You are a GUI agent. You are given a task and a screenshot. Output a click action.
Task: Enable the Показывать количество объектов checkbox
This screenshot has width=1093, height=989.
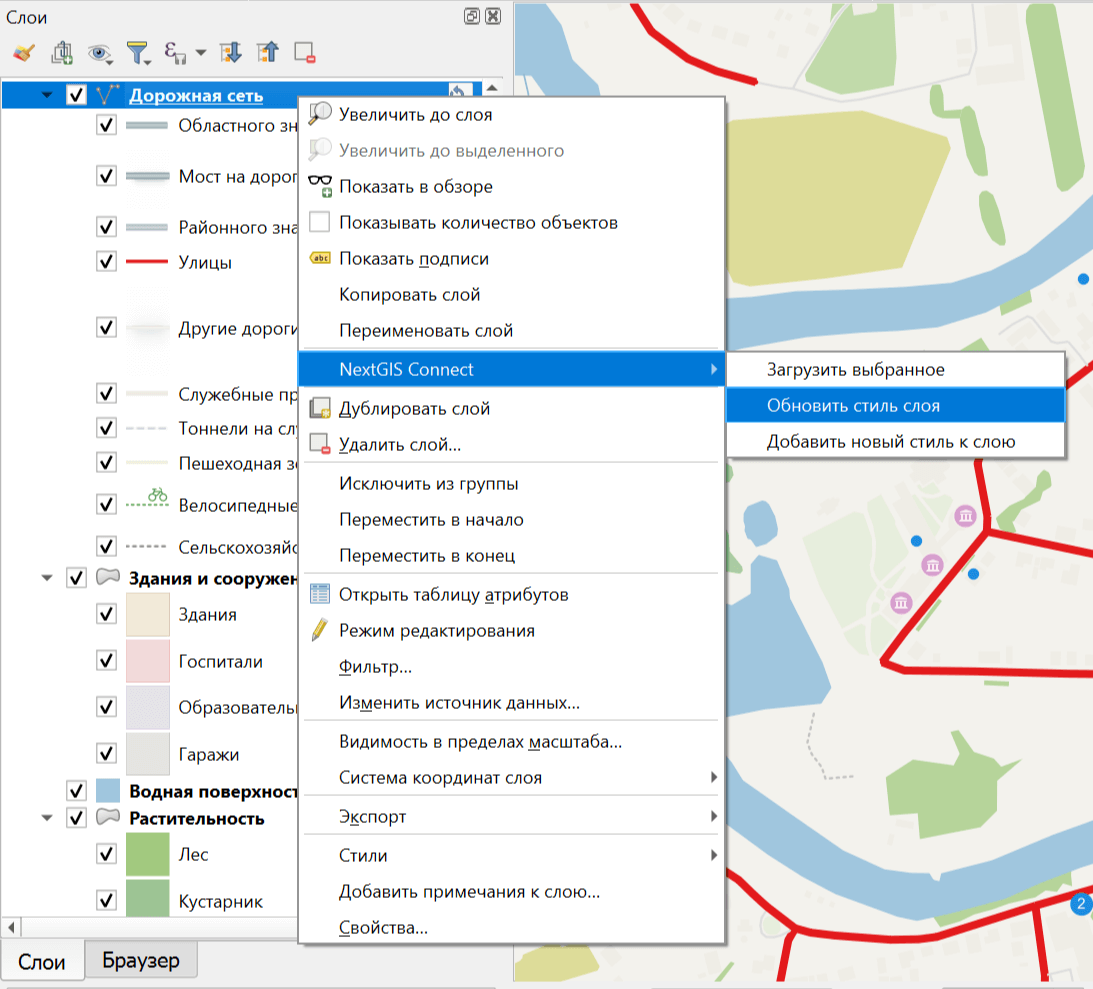(x=320, y=222)
